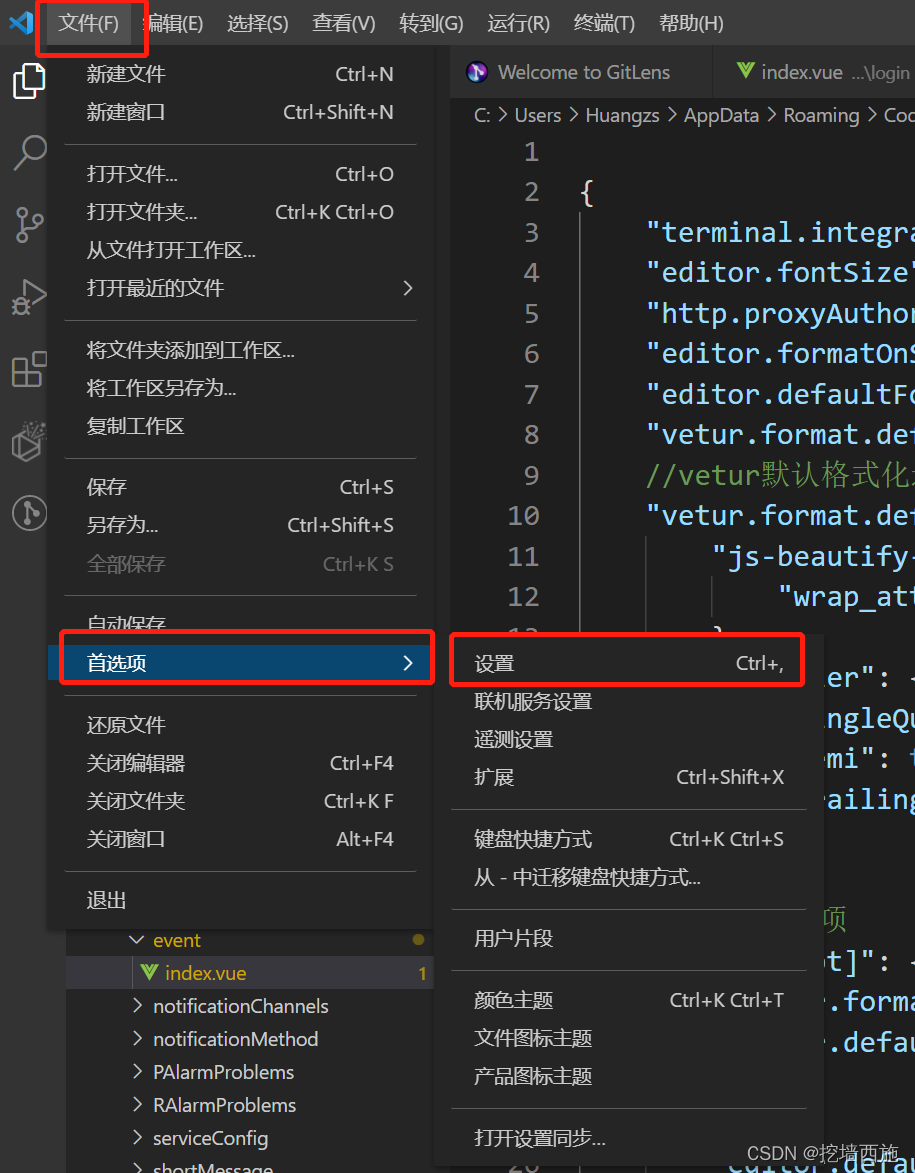The image size is (915, 1173).
Task: Expand the 首选项 submenu
Action: pos(240,663)
